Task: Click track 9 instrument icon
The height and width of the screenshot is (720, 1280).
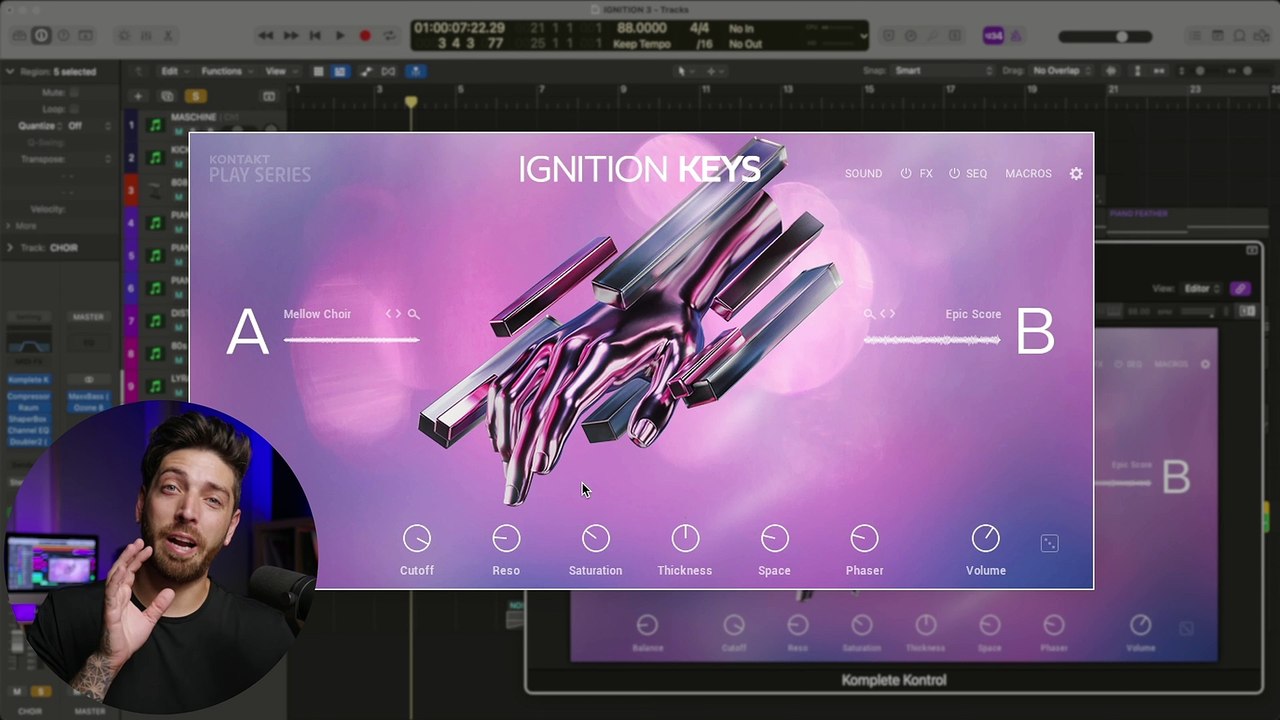Action: click(x=155, y=385)
